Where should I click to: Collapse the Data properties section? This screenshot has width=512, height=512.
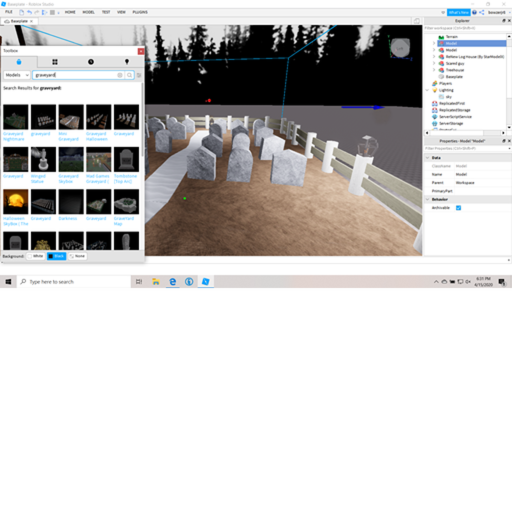pos(428,158)
